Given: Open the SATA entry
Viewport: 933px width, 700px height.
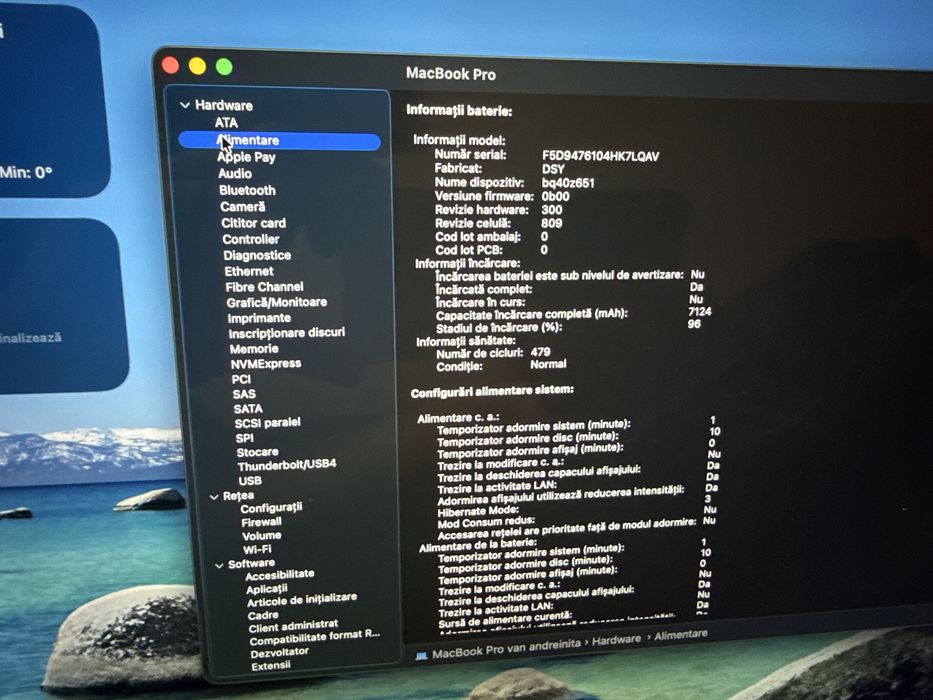Looking at the screenshot, I should 248,409.
